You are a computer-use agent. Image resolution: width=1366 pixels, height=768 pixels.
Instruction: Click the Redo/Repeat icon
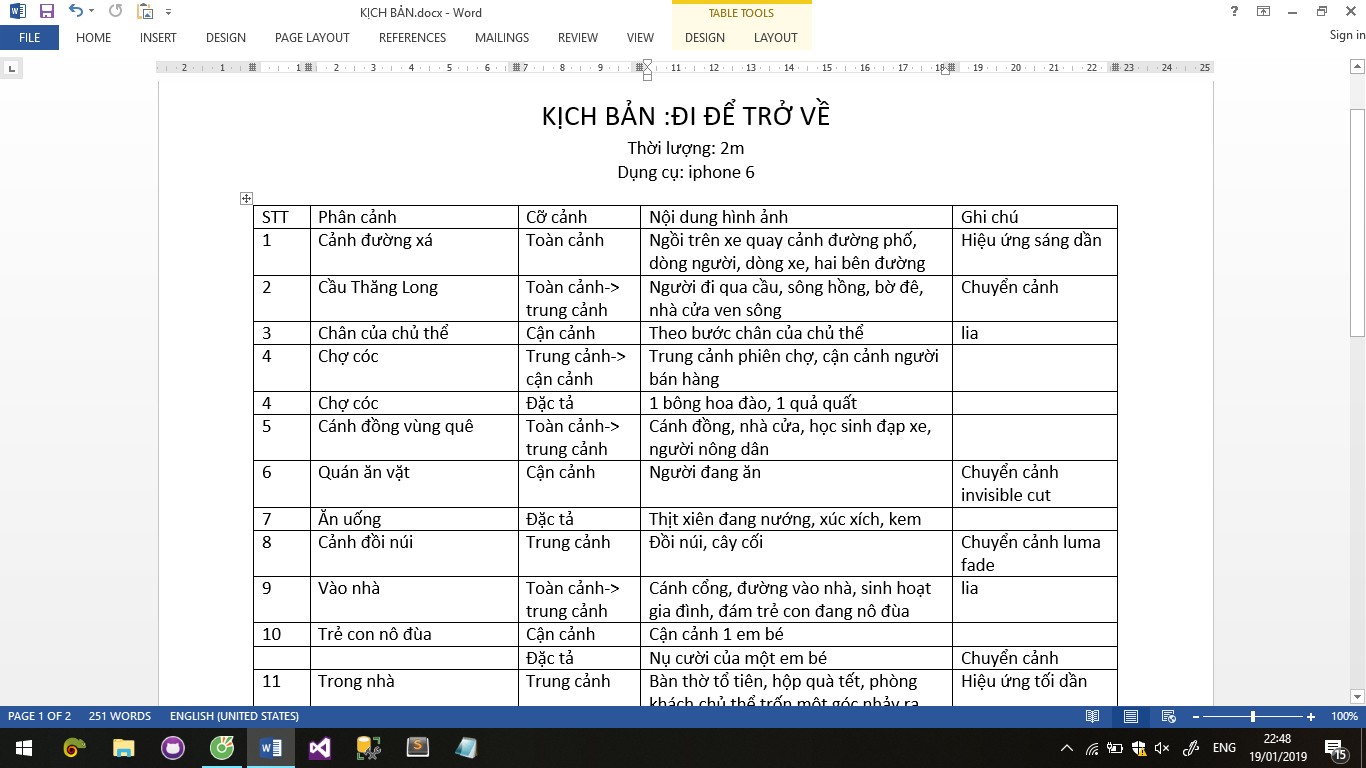point(115,12)
